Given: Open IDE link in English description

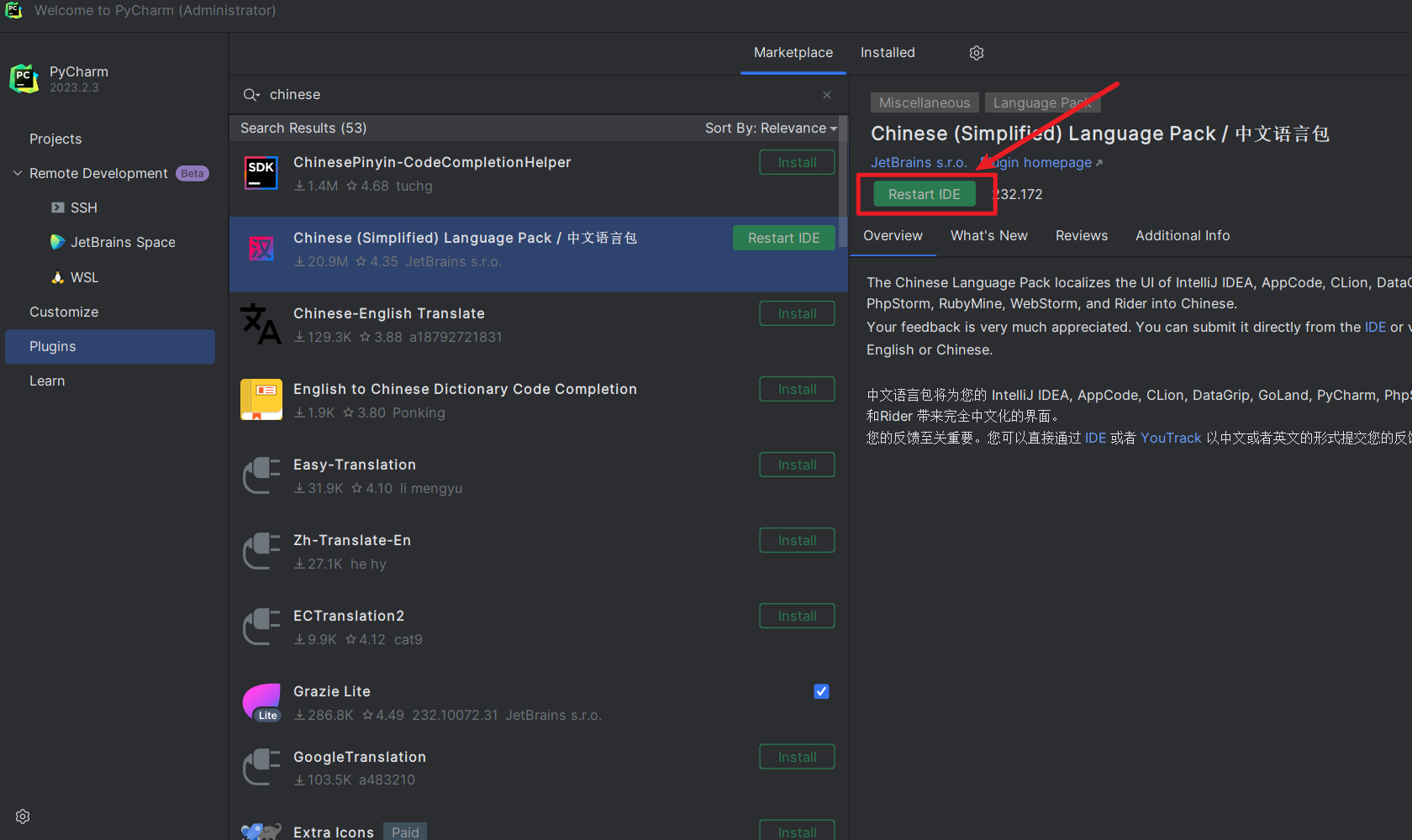Looking at the screenshot, I should (x=1375, y=327).
